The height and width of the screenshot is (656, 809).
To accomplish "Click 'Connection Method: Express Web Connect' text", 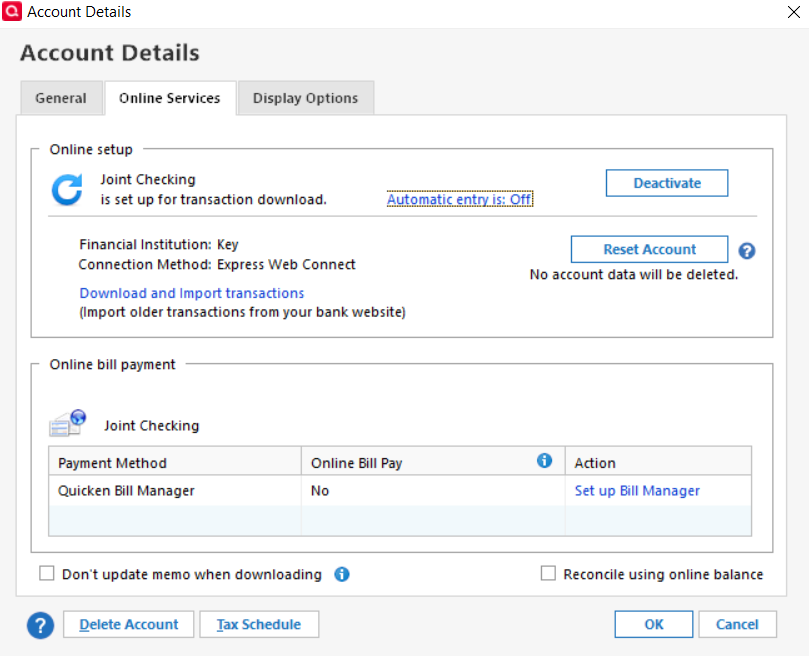I will (217, 265).
